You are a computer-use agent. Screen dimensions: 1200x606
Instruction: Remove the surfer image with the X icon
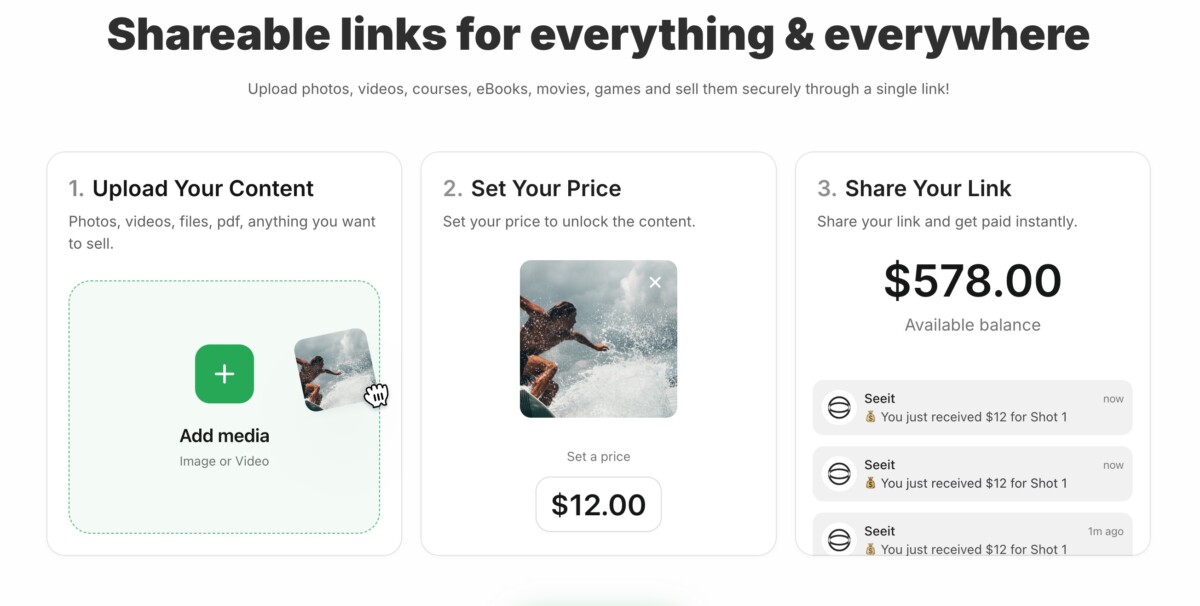pos(655,283)
